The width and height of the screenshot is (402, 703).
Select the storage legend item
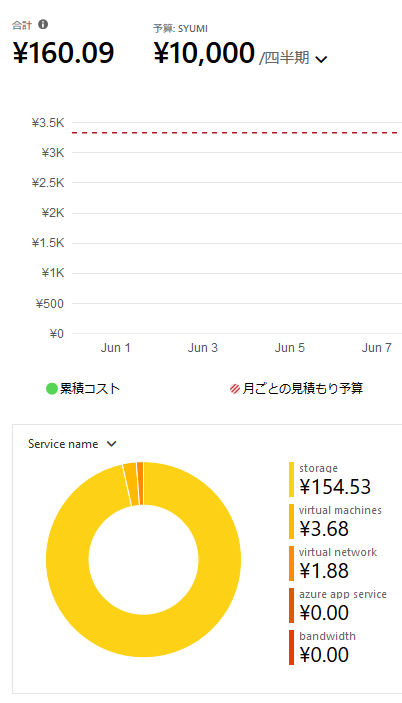(330, 480)
